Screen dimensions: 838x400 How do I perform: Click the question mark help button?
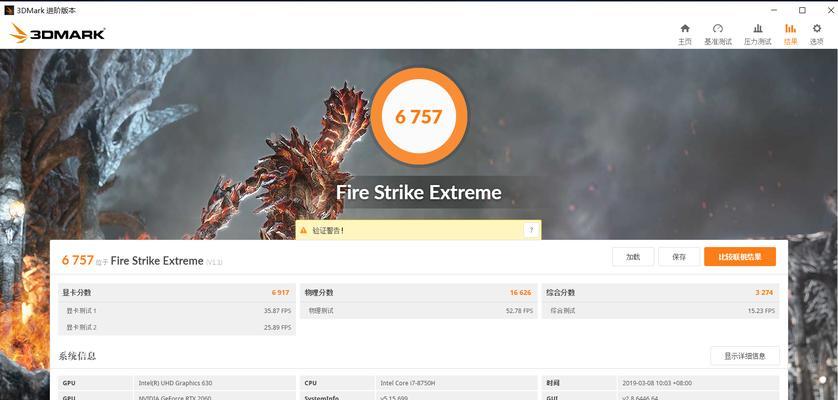(531, 230)
